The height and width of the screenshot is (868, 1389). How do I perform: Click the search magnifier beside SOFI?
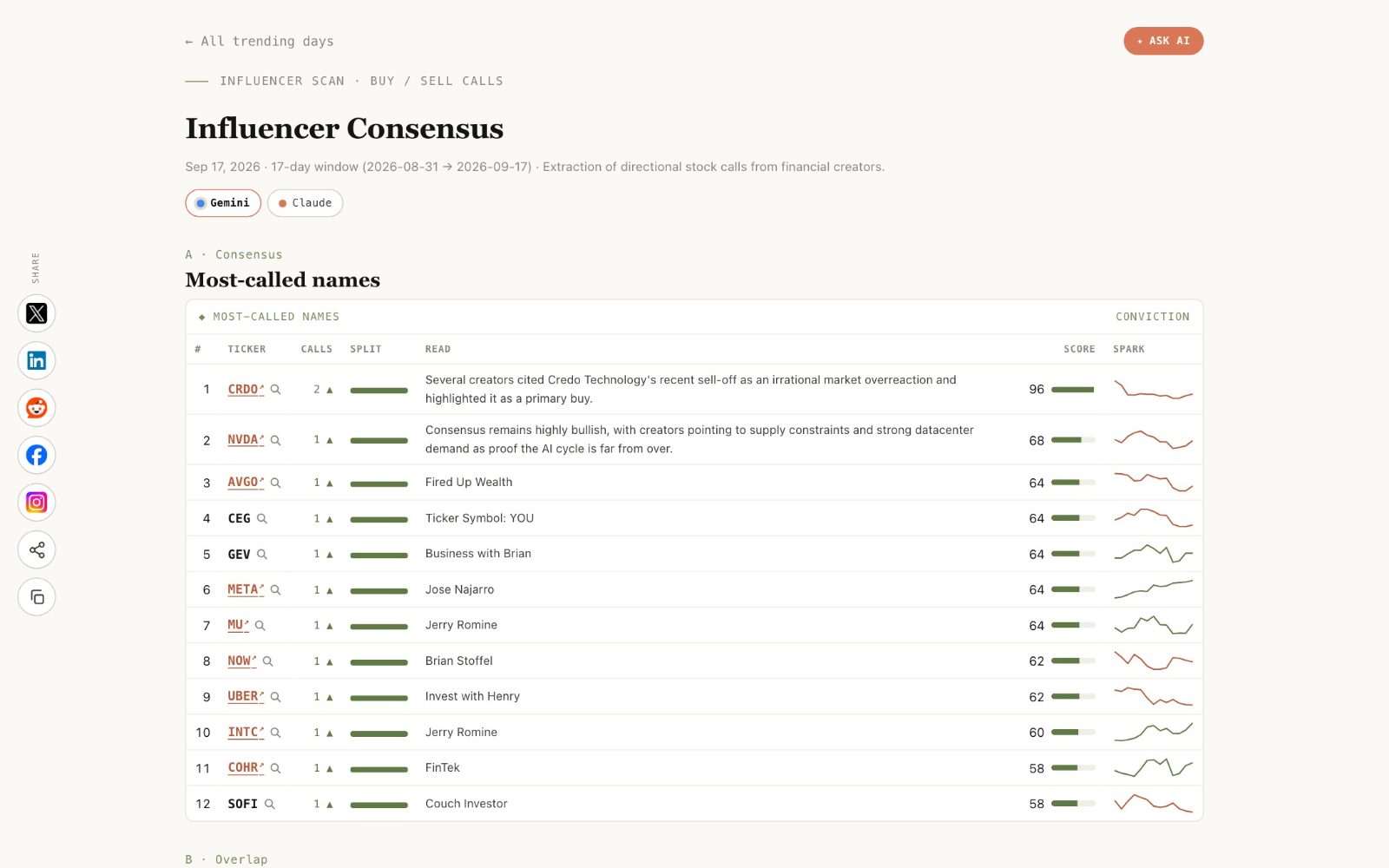click(x=270, y=804)
